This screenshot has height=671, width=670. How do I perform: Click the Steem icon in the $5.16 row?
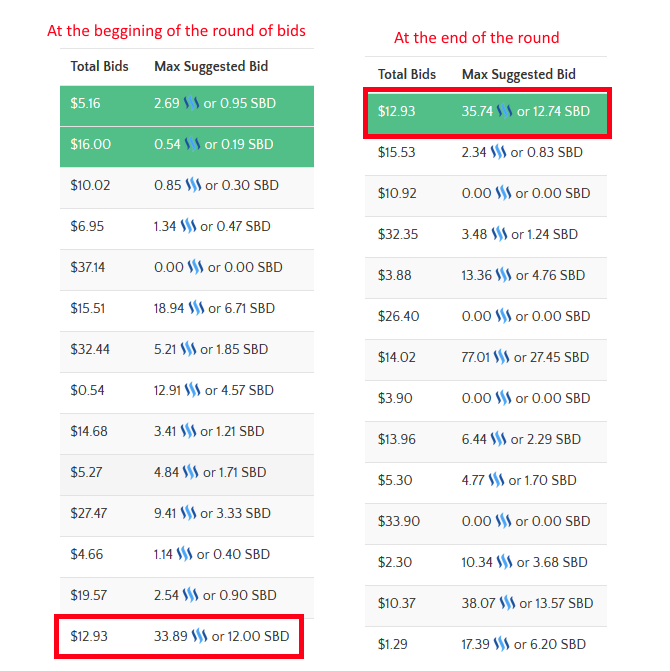[191, 103]
